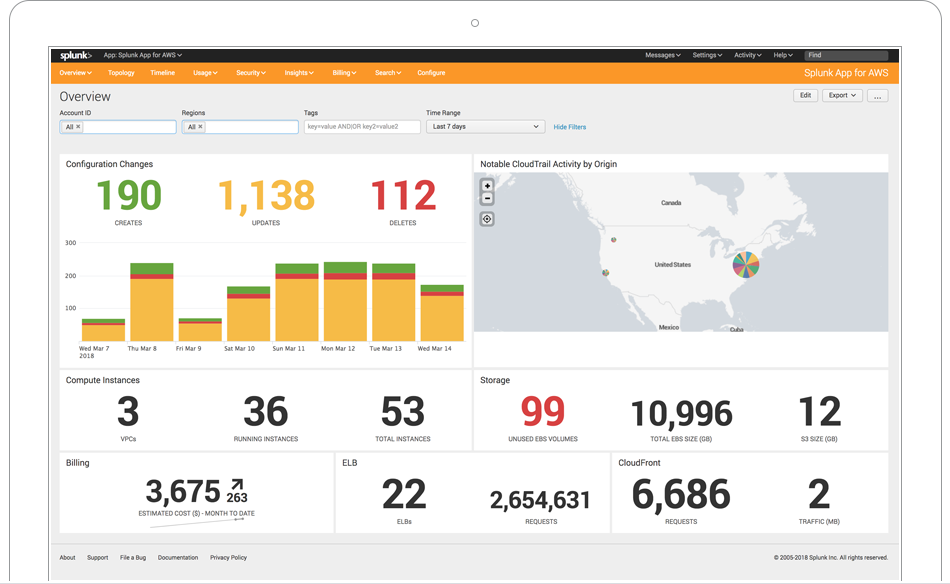Click the Hide Filters link

click(570, 127)
